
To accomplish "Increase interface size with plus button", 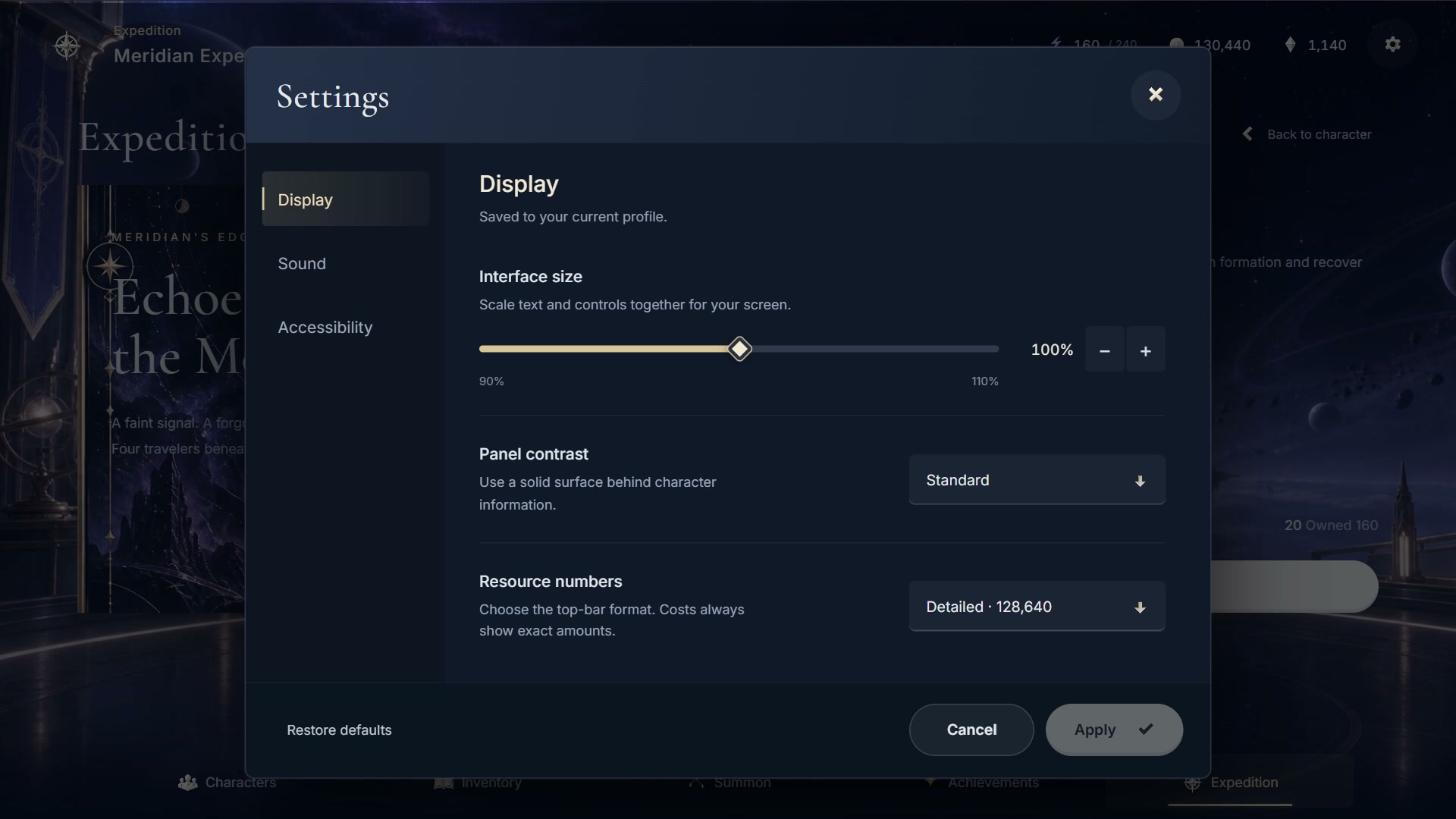I will click(x=1145, y=350).
